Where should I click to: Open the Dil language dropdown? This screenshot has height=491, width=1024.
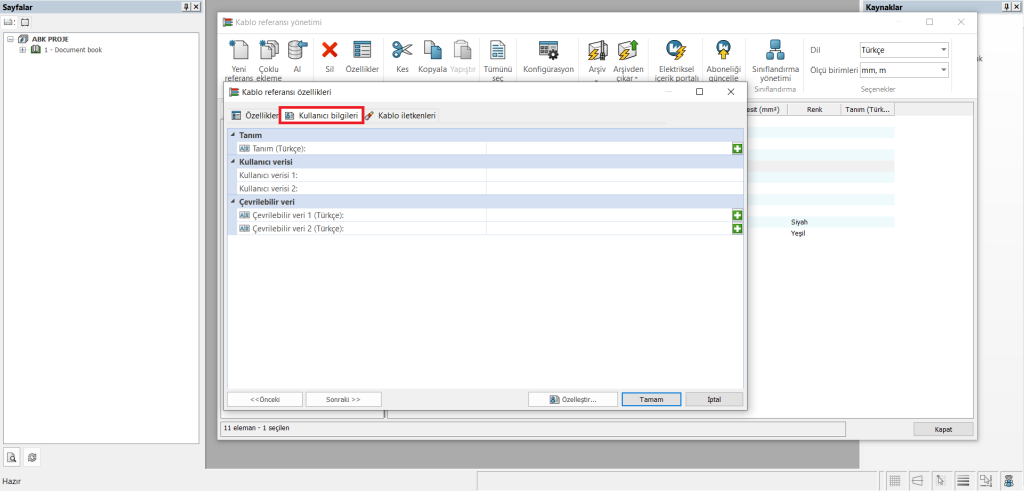point(904,49)
